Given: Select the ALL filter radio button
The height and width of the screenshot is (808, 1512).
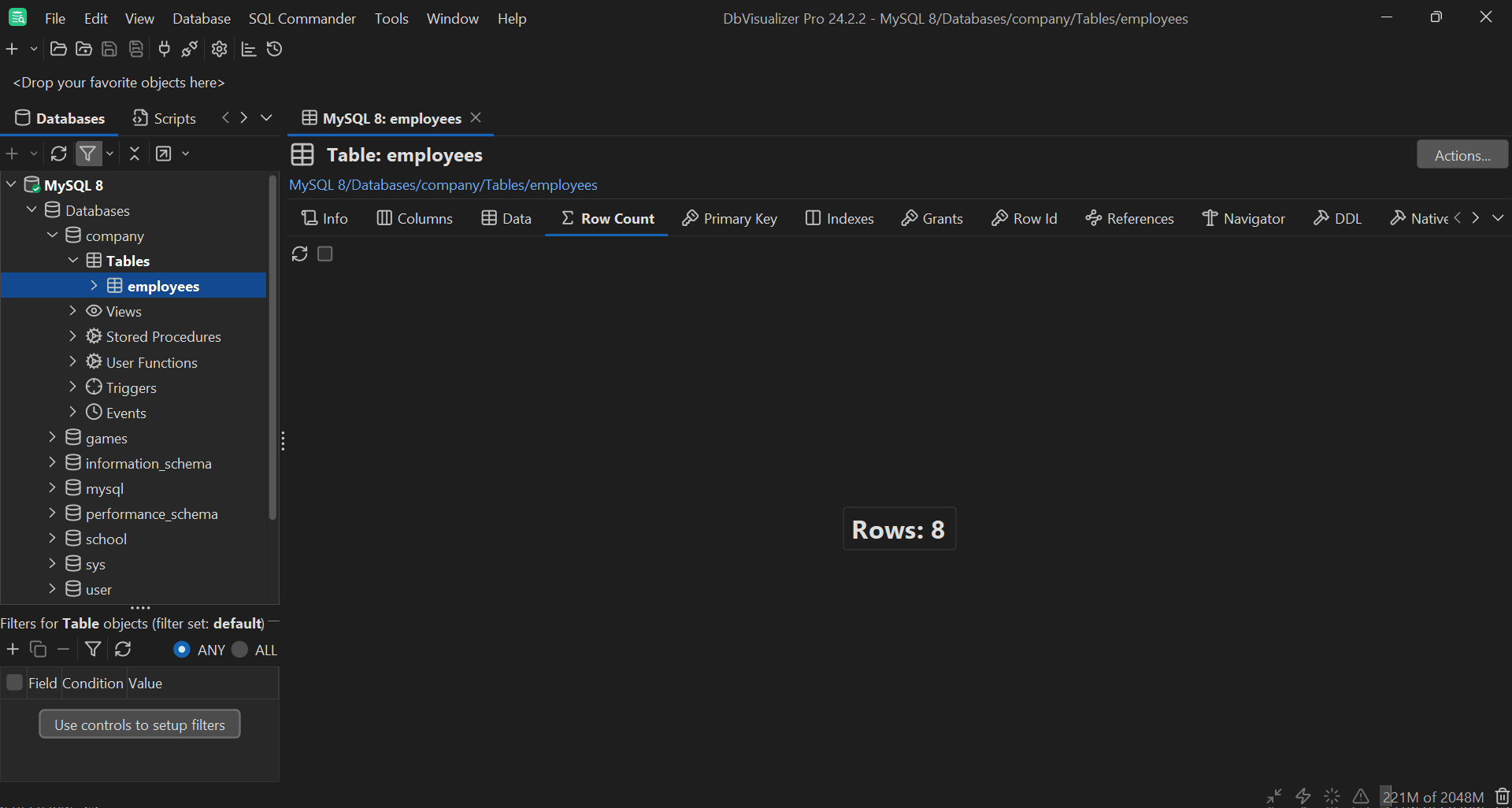Looking at the screenshot, I should (240, 650).
